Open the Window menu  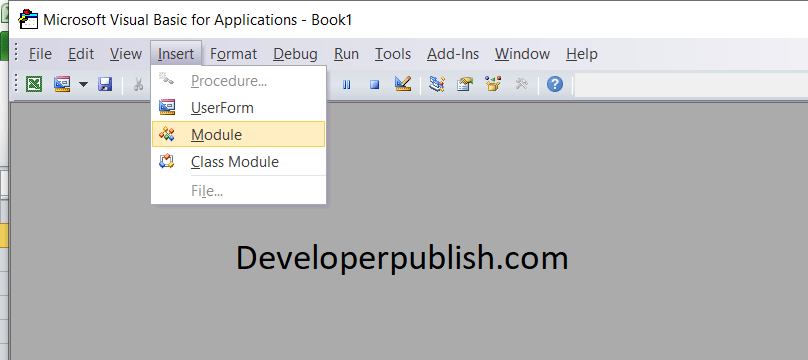[523, 54]
